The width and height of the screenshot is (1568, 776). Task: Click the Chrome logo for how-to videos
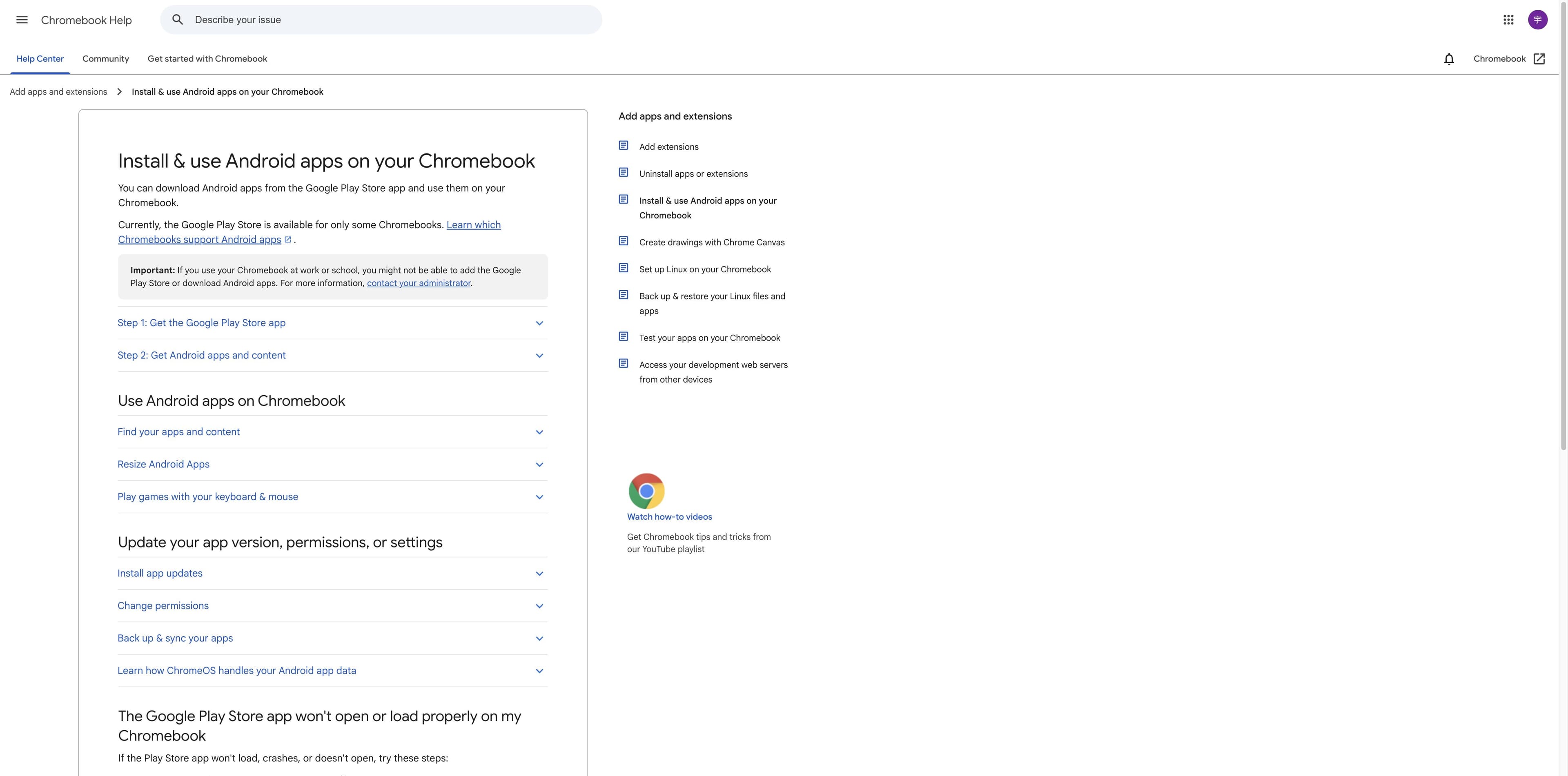[646, 491]
